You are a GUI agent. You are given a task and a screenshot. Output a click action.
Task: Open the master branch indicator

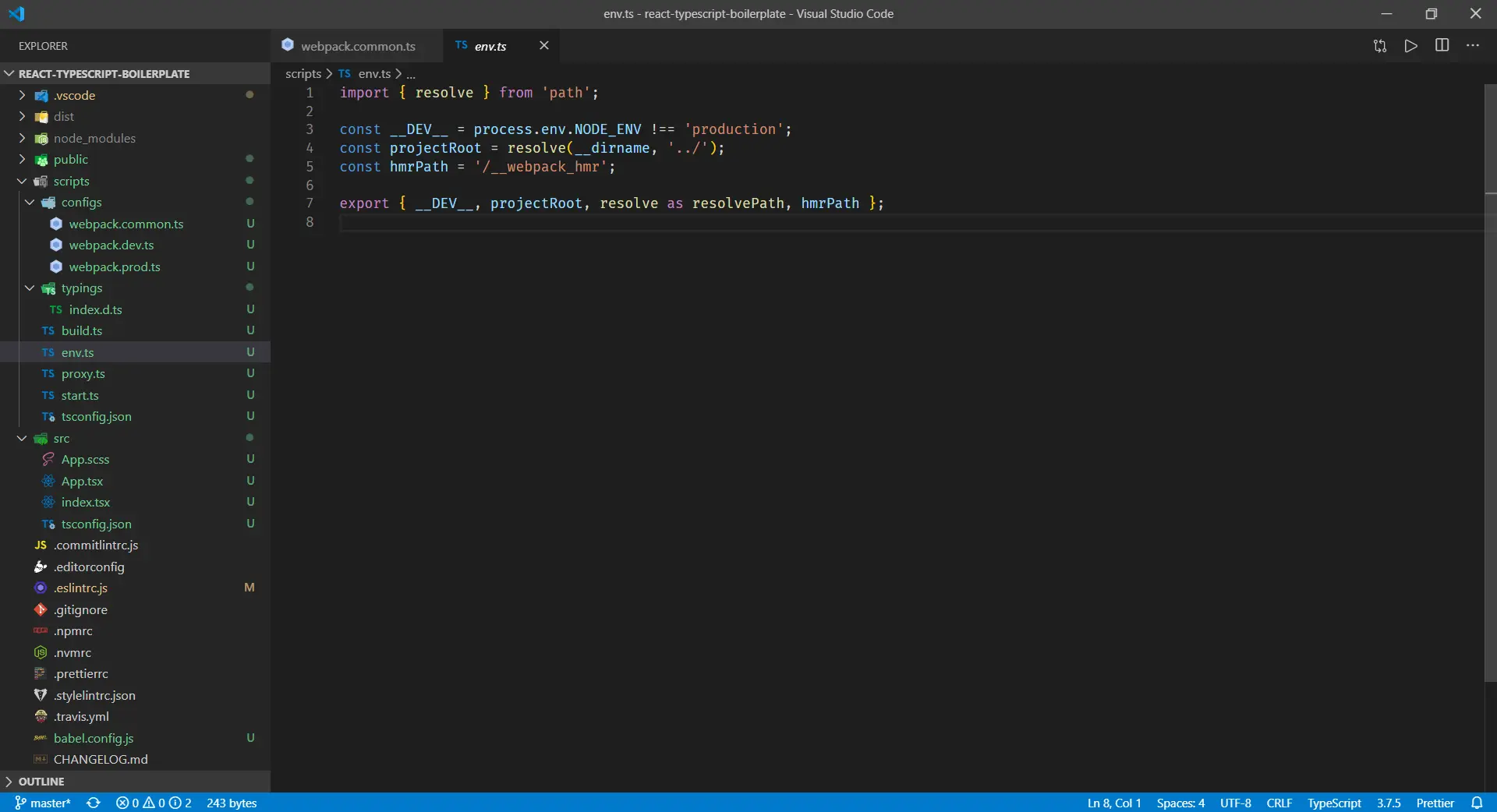pyautogui.click(x=43, y=803)
